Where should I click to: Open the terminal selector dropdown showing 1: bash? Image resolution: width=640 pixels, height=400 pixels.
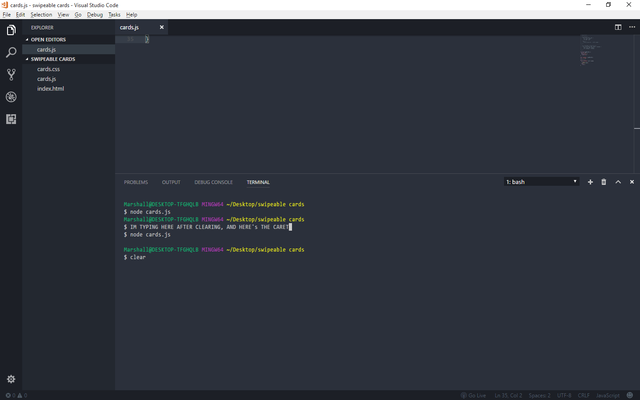pyautogui.click(x=541, y=182)
